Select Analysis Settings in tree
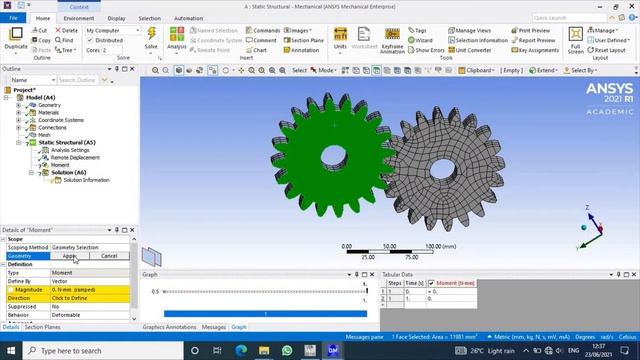This screenshot has width=640, height=360. click(x=70, y=150)
